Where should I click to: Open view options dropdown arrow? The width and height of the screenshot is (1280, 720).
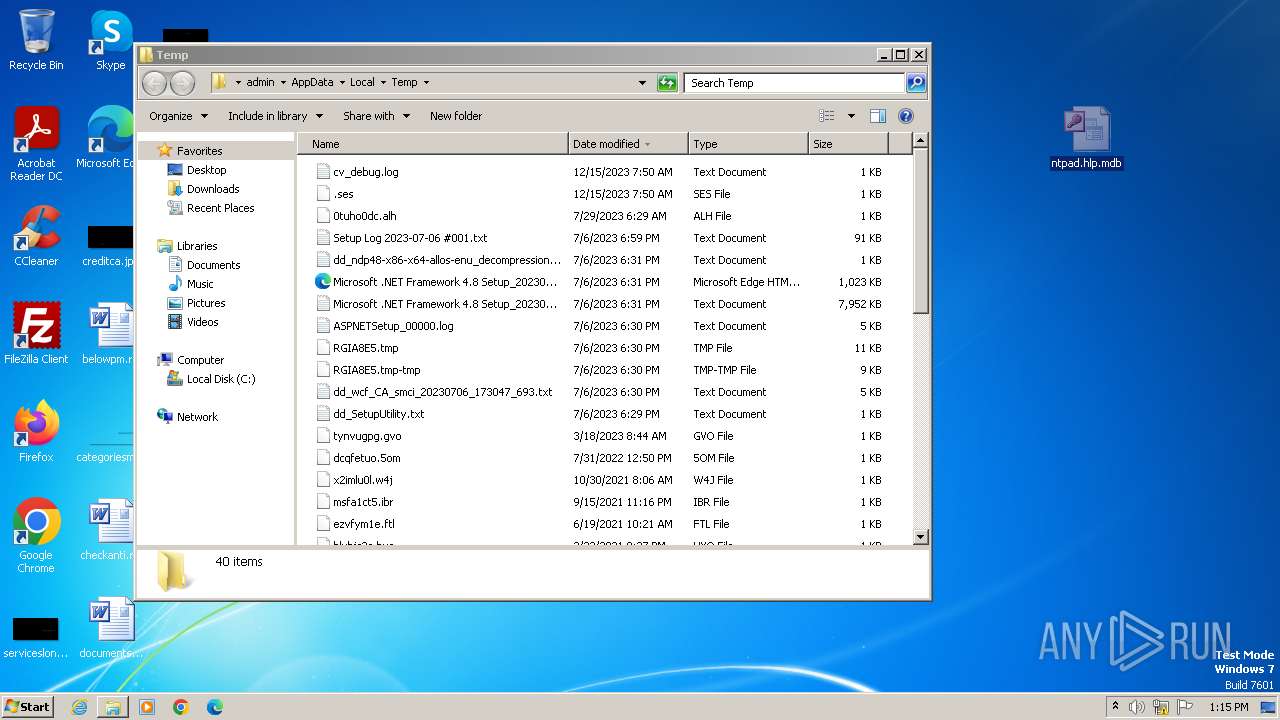coord(851,116)
